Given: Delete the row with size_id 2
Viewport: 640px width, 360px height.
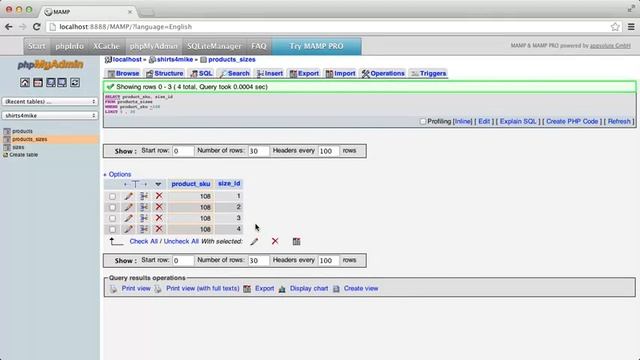Looking at the screenshot, I should coord(159,207).
